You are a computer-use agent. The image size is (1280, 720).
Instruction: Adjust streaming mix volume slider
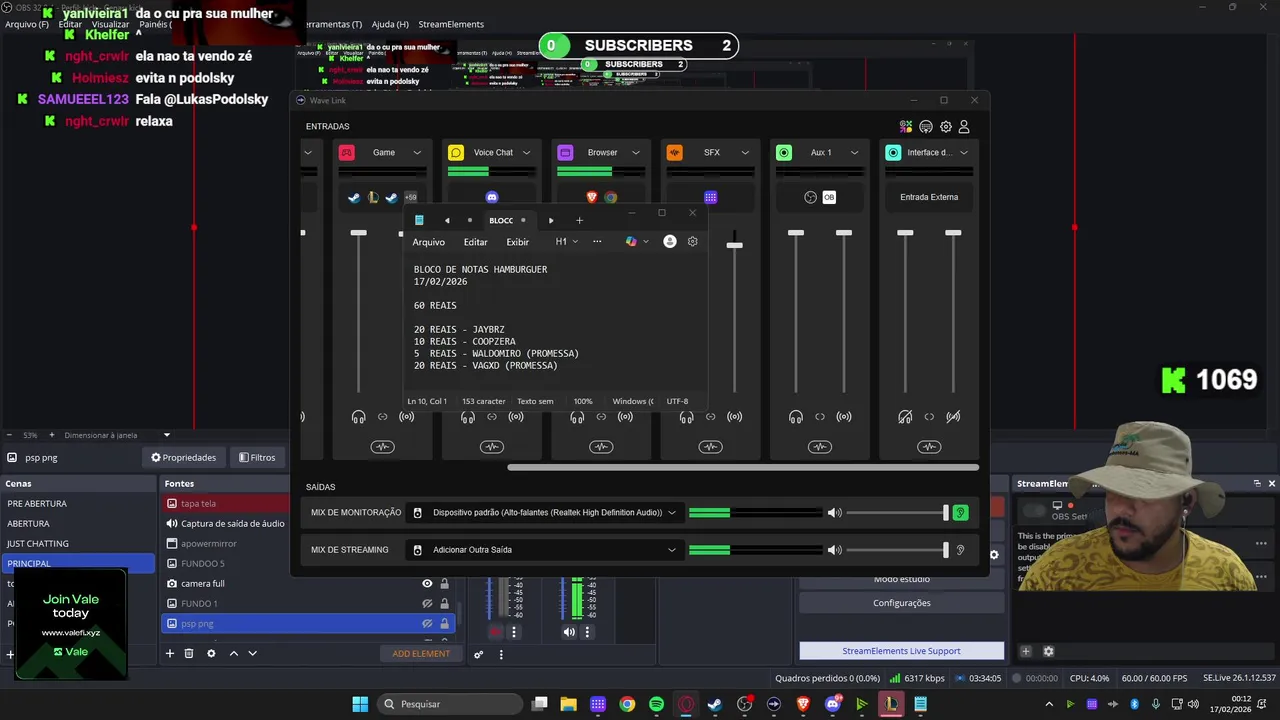[x=945, y=550]
